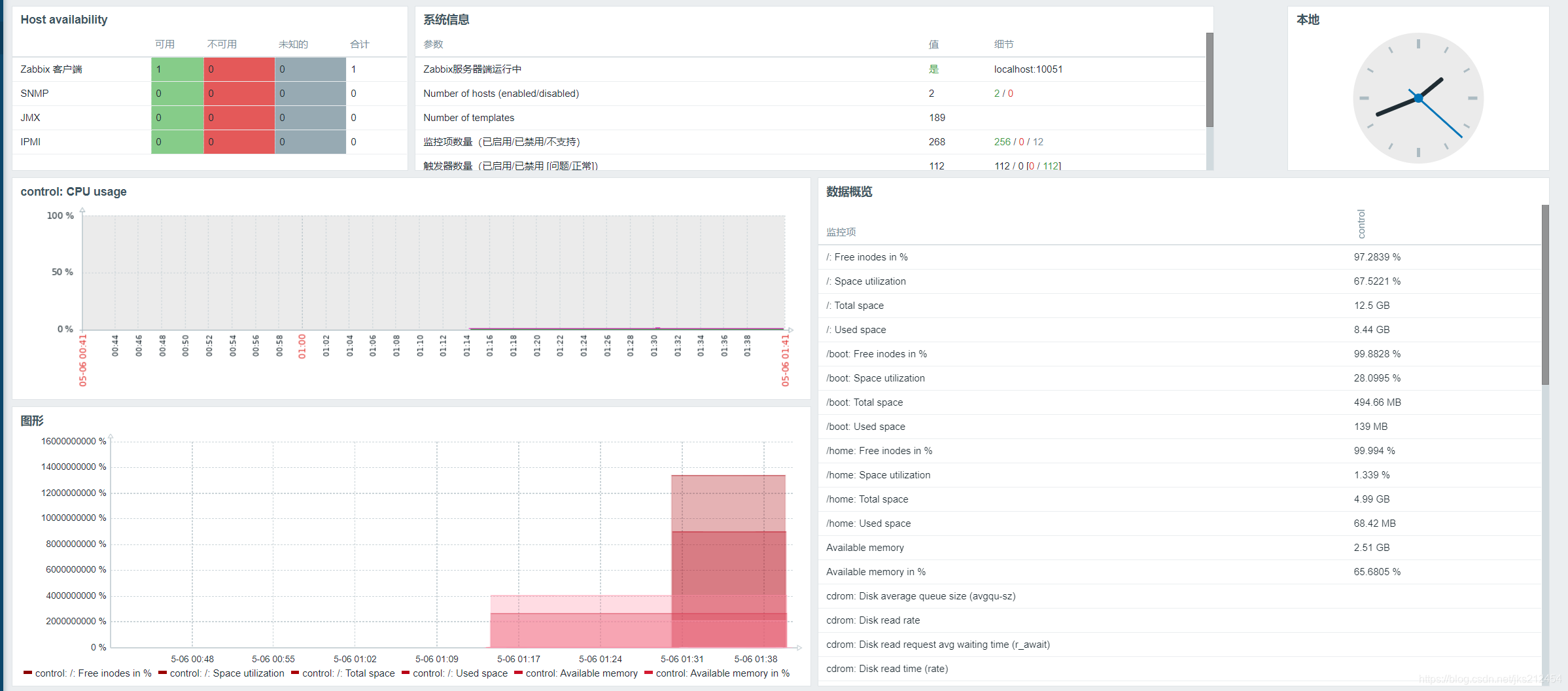Click the 494.66 MB total space value

[x=1378, y=402]
